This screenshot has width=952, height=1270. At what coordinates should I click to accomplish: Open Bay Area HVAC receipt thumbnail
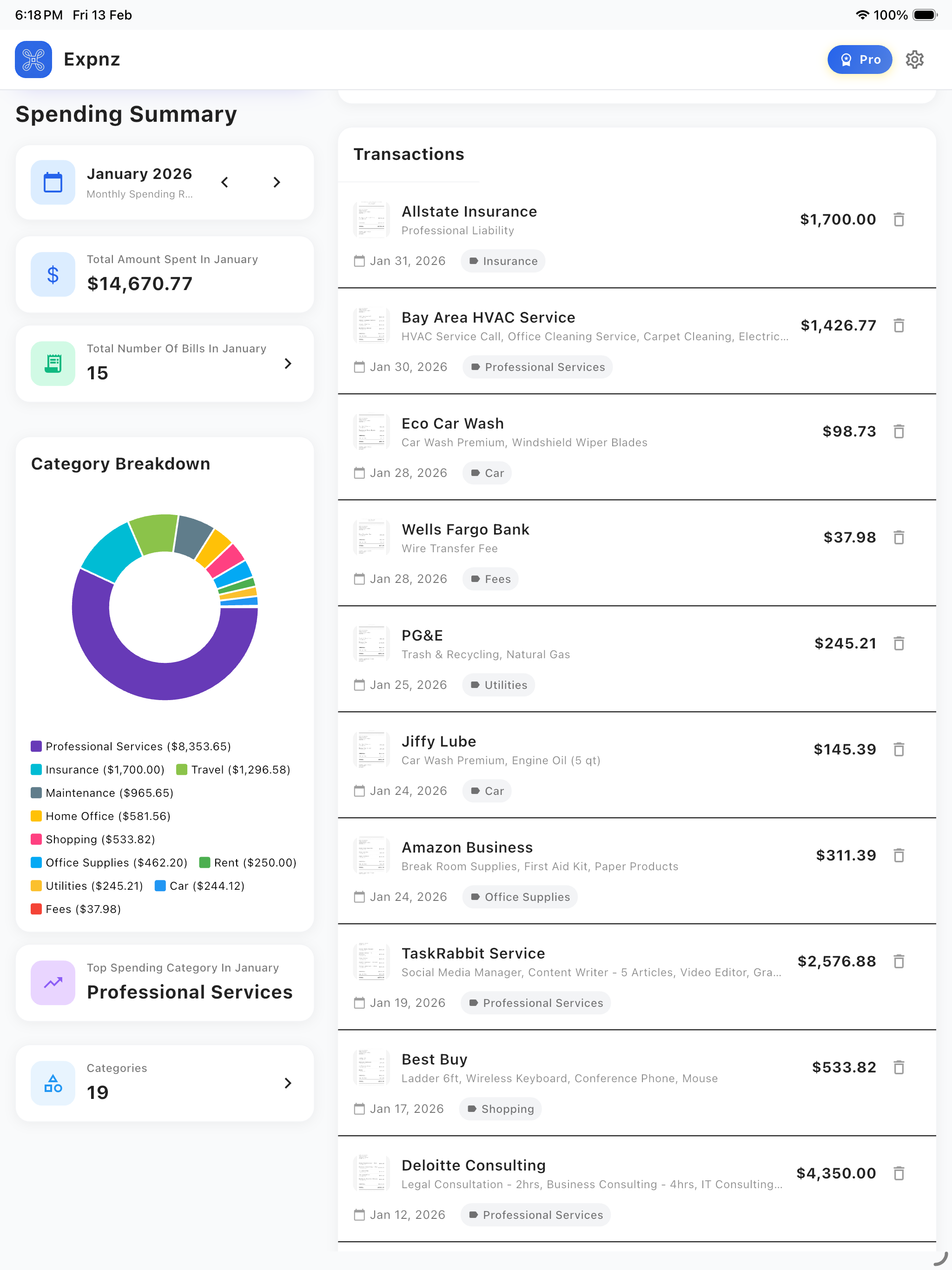click(371, 326)
